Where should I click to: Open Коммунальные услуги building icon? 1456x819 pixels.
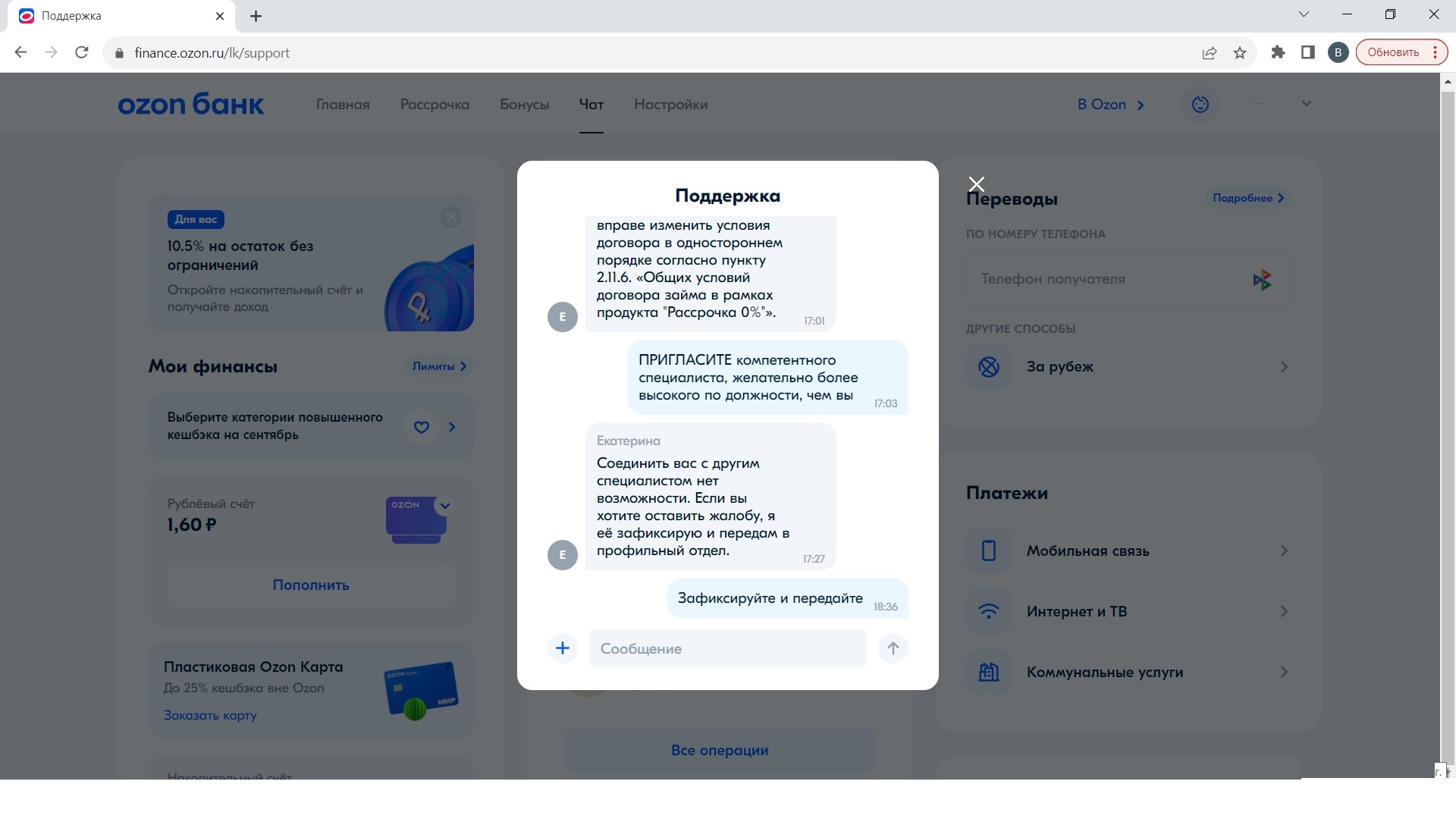pos(989,672)
